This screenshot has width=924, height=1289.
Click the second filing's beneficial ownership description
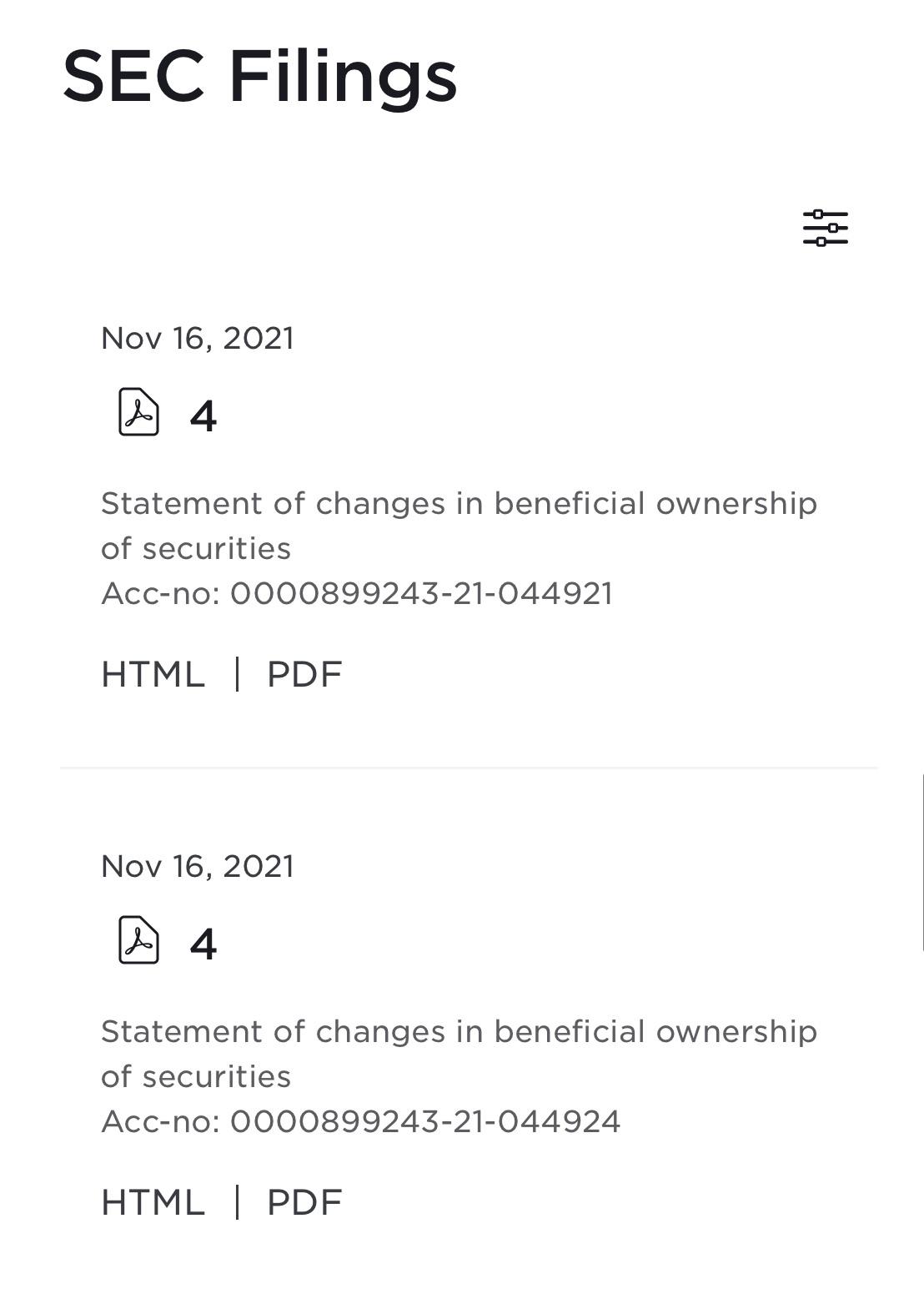(458, 1054)
